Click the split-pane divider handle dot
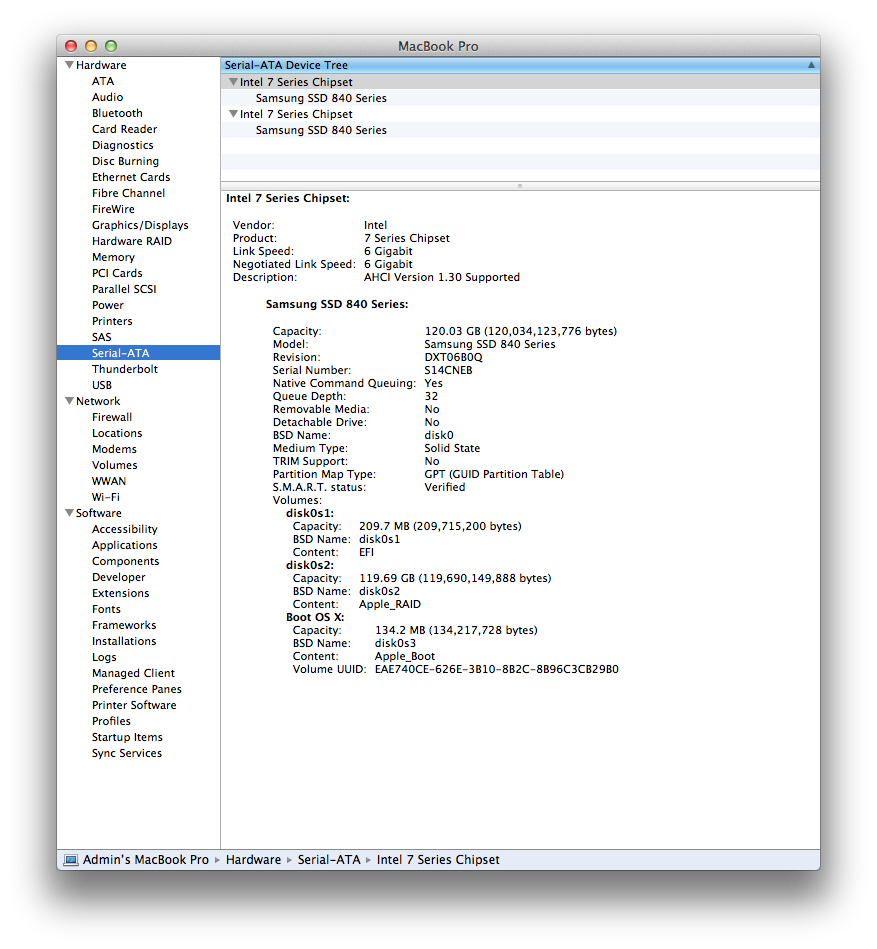The width and height of the screenshot is (877, 949). 520,186
